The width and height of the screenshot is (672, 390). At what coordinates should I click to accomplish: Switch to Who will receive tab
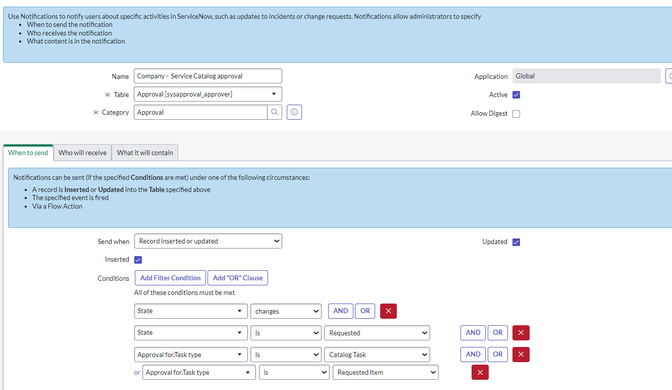[x=82, y=153]
